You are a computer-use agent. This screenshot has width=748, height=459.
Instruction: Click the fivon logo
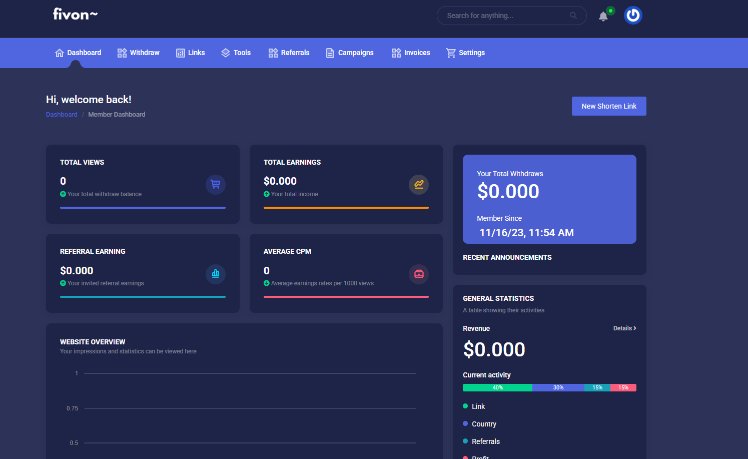[76, 14]
